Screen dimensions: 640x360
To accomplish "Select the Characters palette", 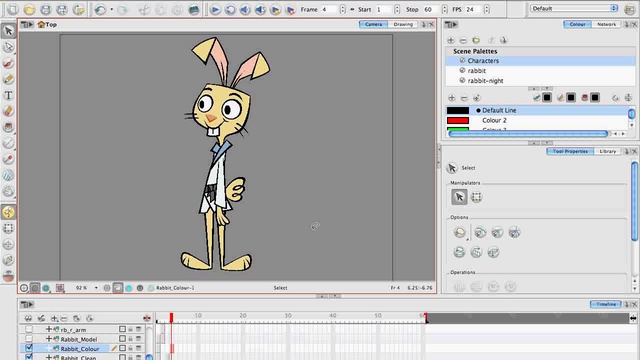I will pos(540,61).
